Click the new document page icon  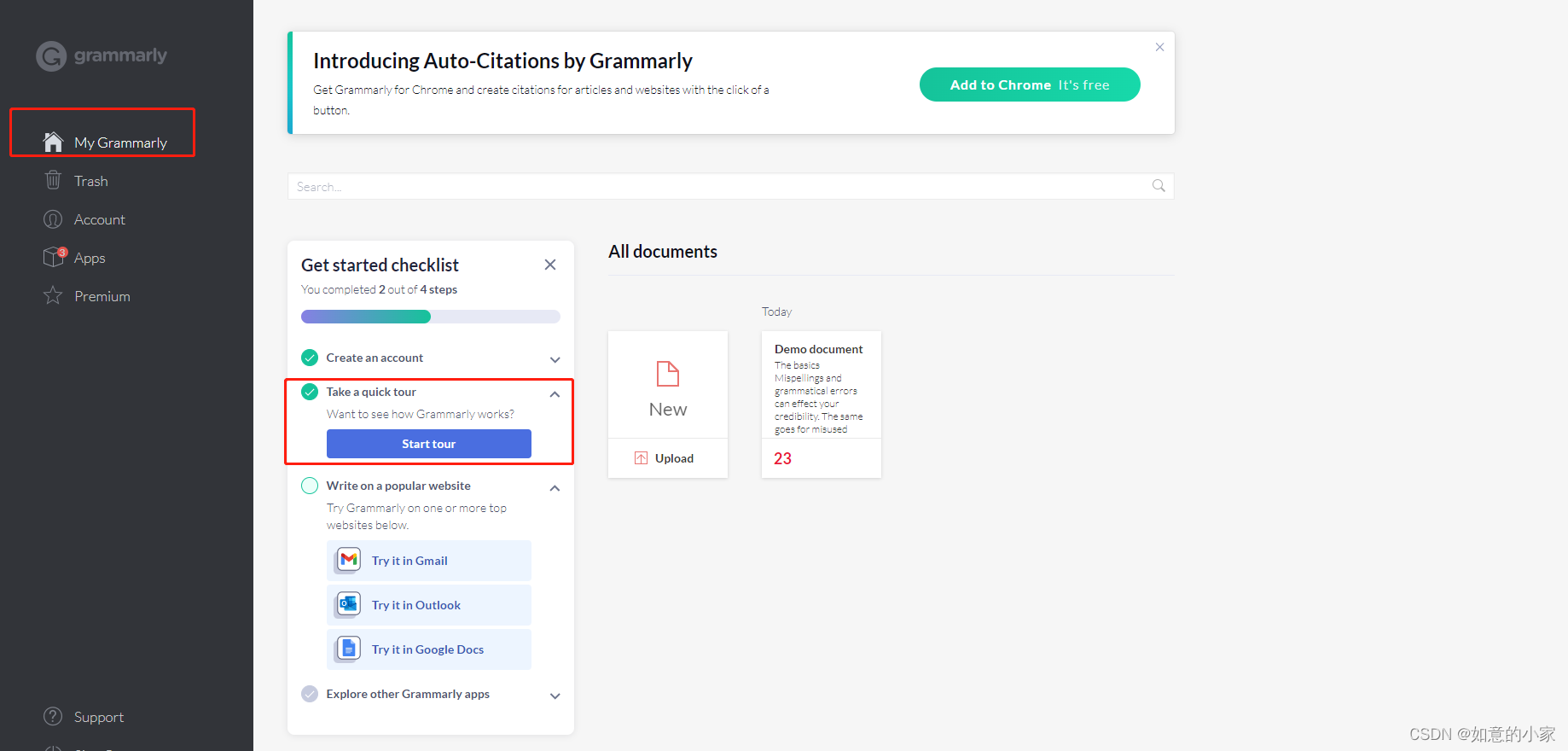click(x=667, y=374)
